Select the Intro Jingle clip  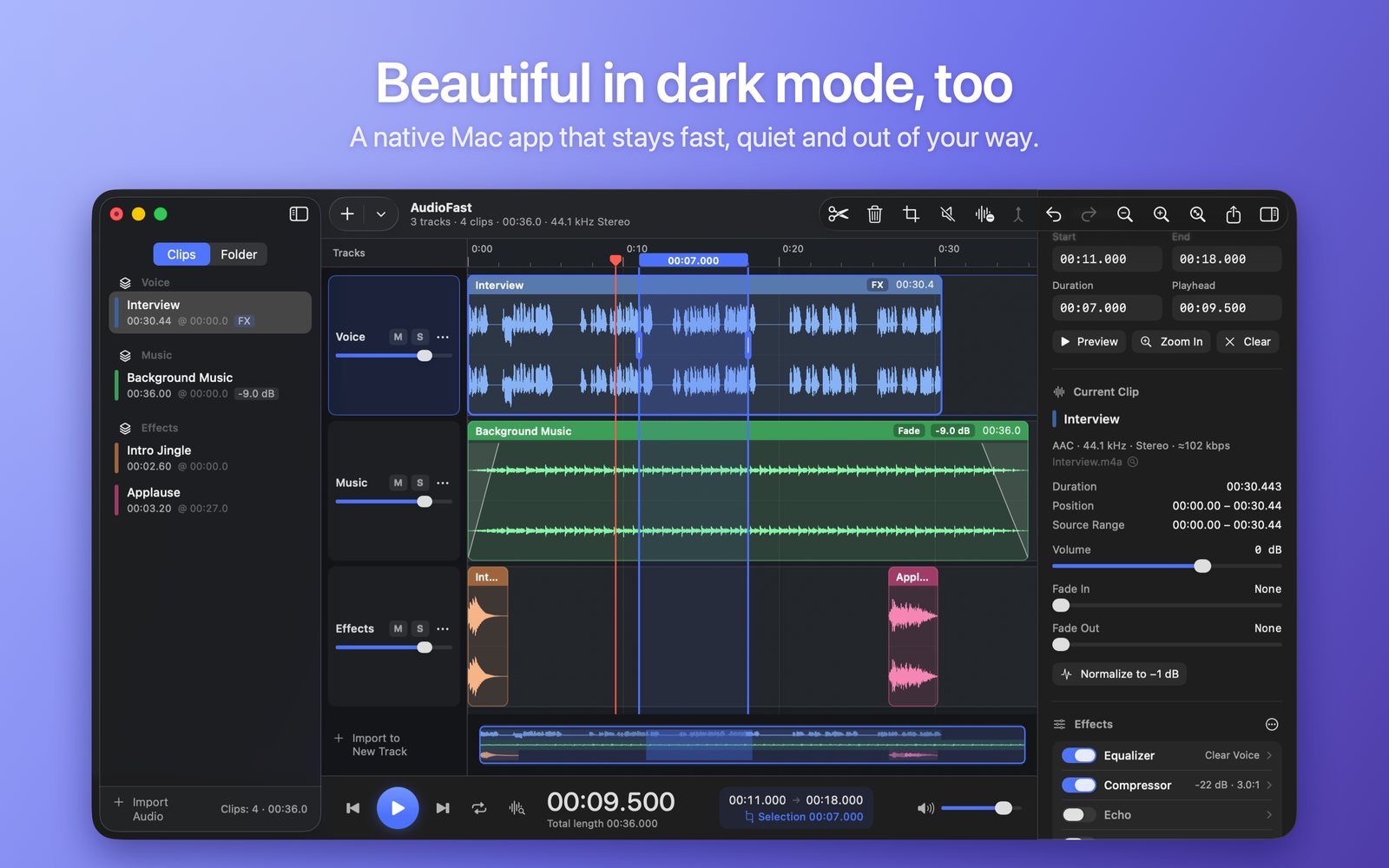[x=210, y=458]
